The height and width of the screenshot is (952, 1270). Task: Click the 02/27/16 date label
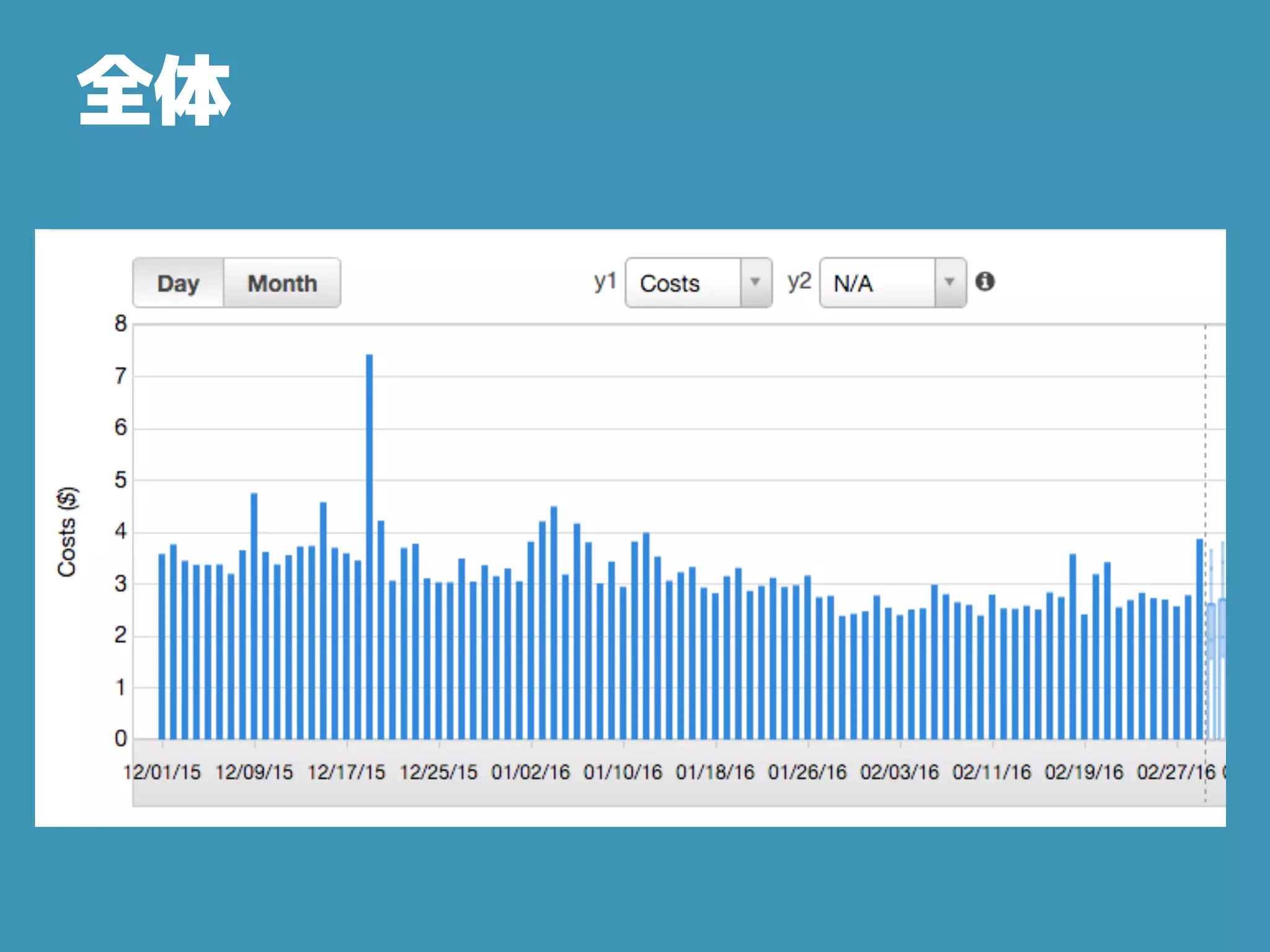pos(1176,772)
